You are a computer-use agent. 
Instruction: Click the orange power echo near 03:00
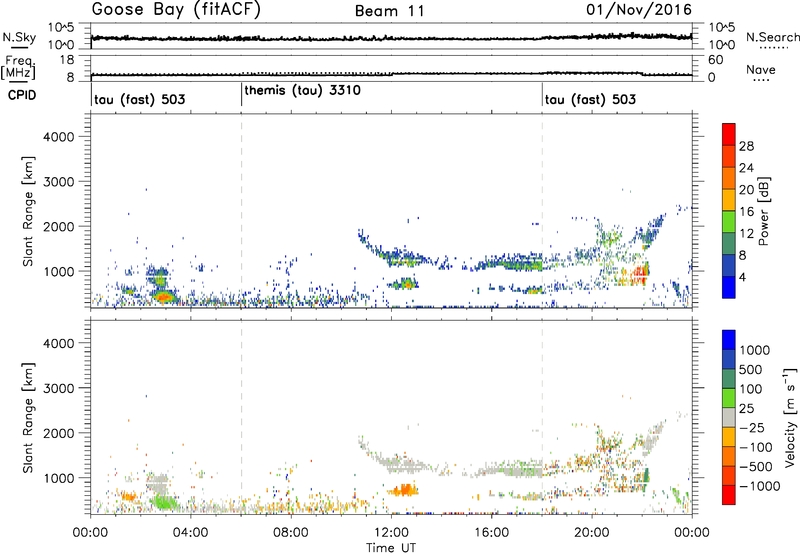coord(164,297)
